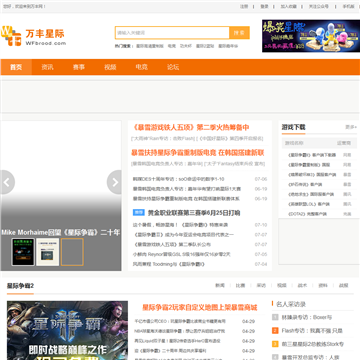This screenshot has width=360, height=360.
Task: Select 新闻 tab in 星际争霸2 section
Action: pyautogui.click(x=220, y=285)
